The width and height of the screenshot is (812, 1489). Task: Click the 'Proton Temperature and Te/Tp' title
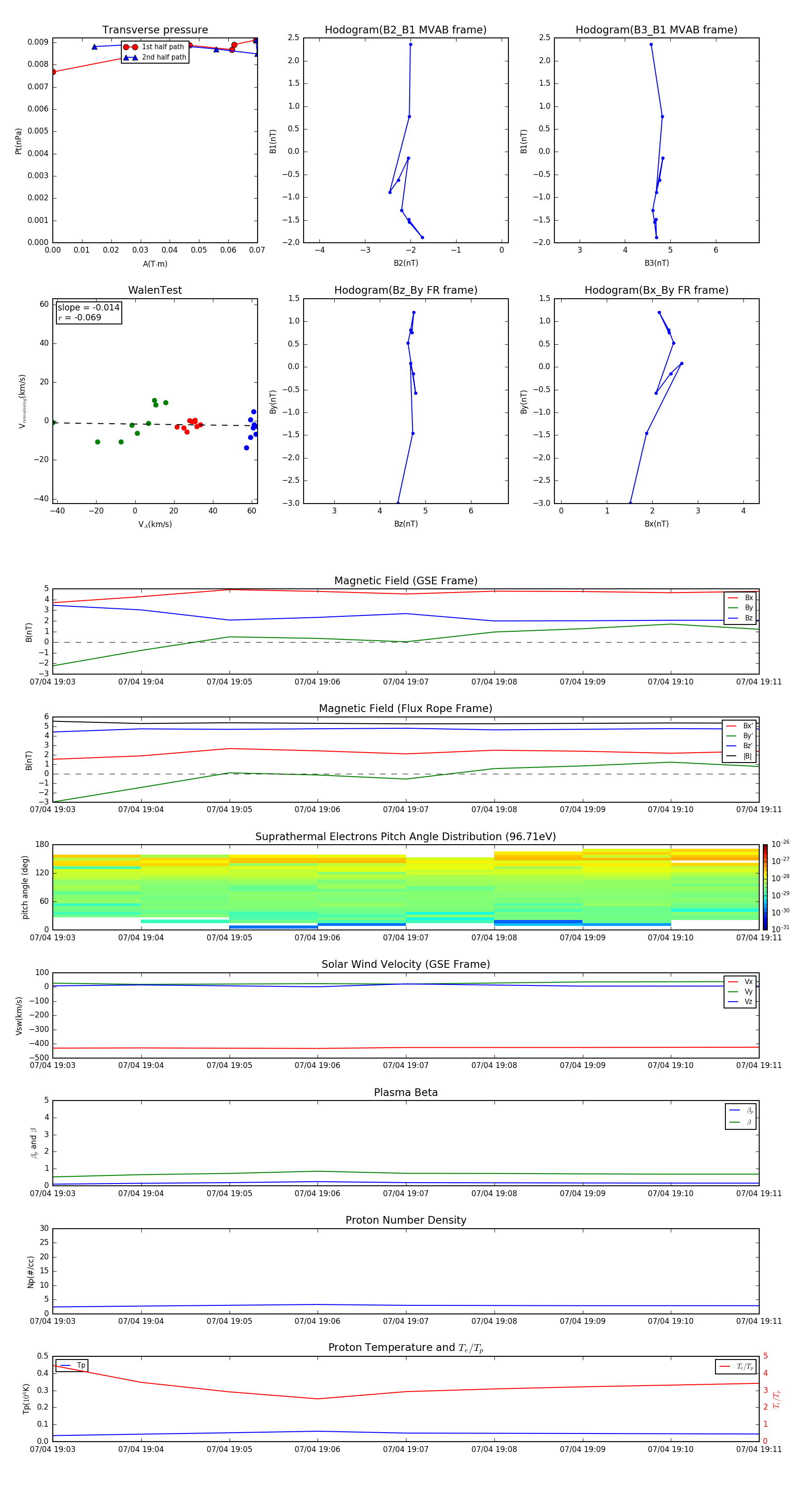click(406, 1348)
